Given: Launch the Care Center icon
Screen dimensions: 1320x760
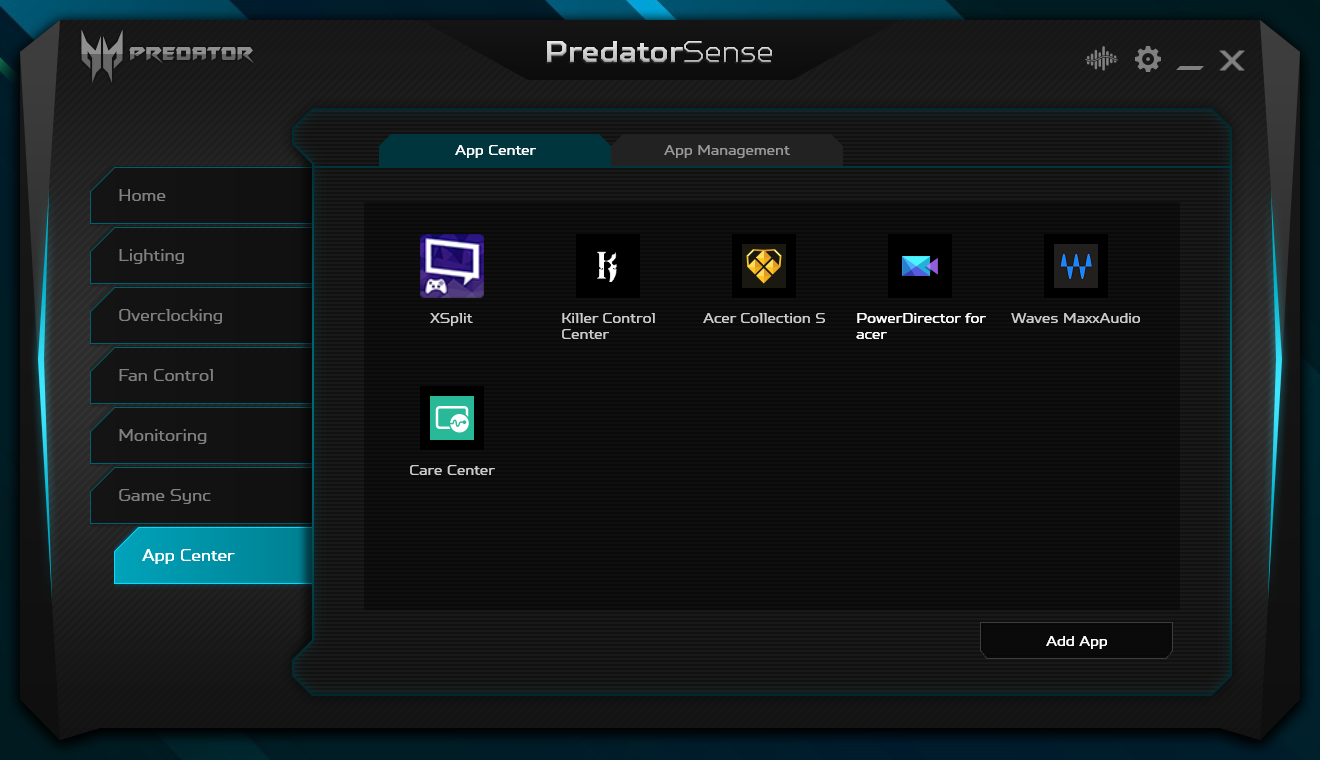Looking at the screenshot, I should point(451,418).
